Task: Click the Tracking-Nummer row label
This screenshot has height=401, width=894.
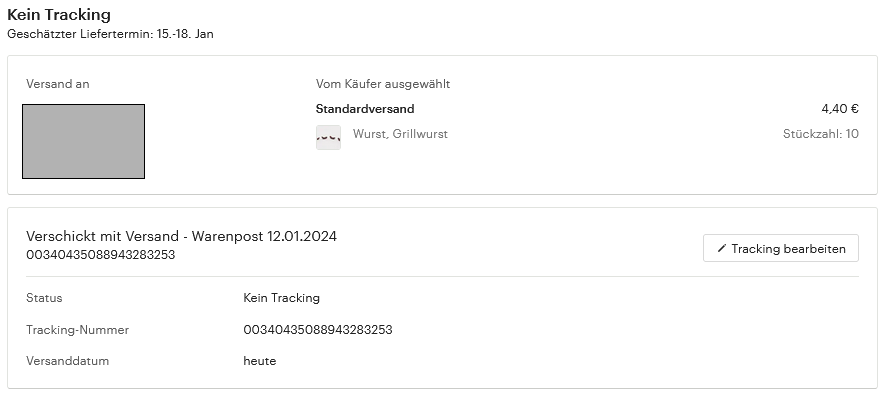Action: (x=78, y=330)
